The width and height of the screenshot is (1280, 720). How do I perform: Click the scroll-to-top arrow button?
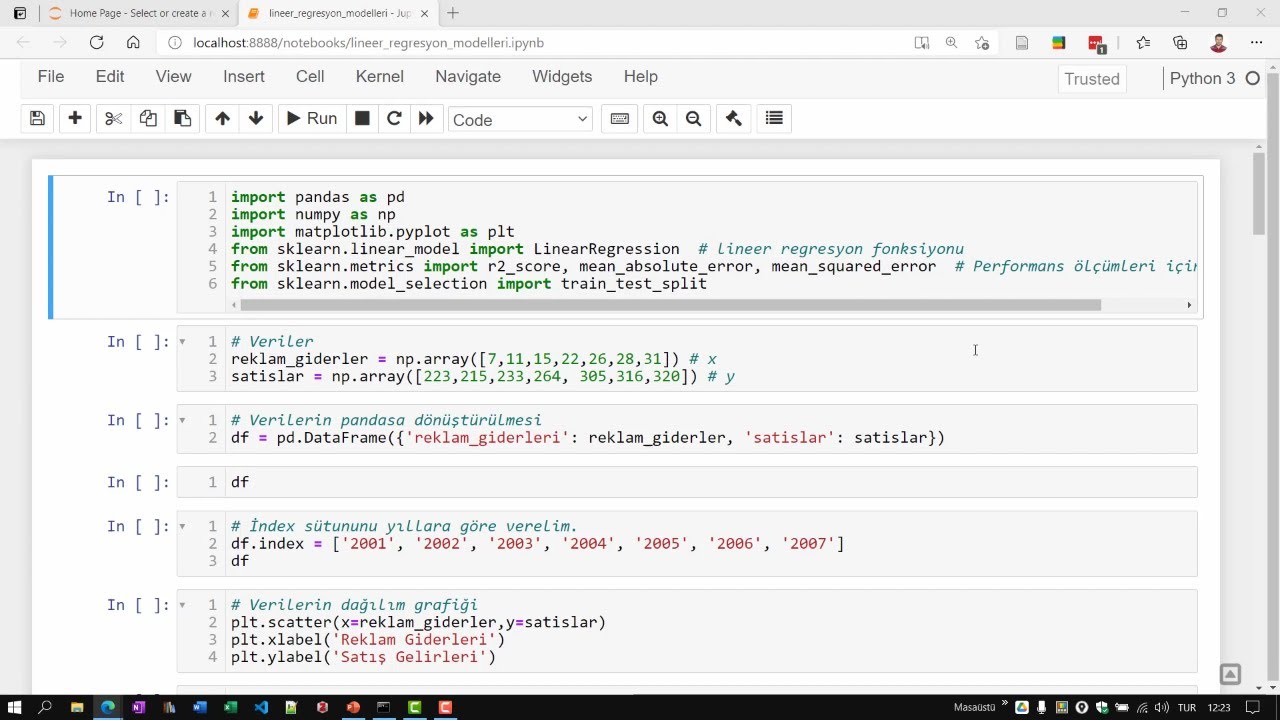click(1230, 674)
